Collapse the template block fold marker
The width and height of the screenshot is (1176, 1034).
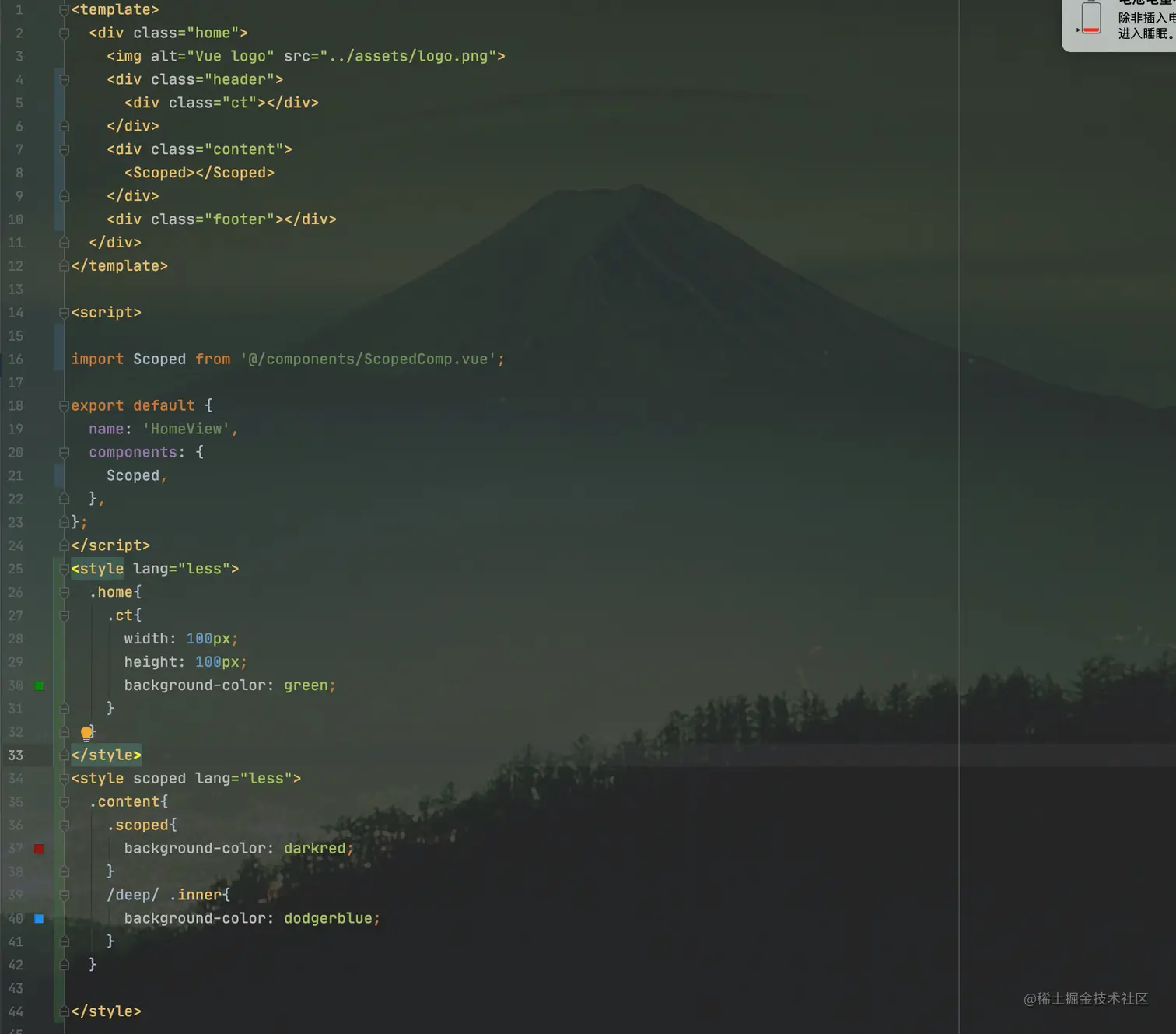tap(65, 10)
